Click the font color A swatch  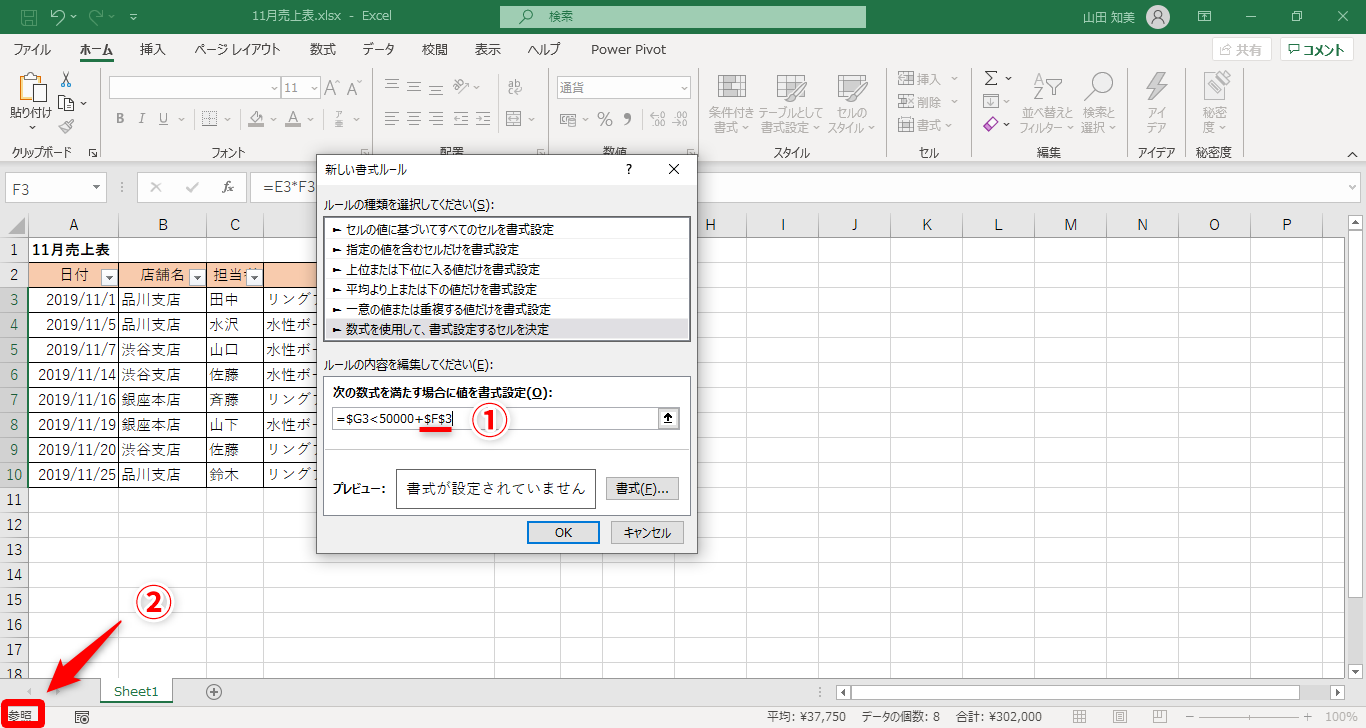pyautogui.click(x=293, y=119)
